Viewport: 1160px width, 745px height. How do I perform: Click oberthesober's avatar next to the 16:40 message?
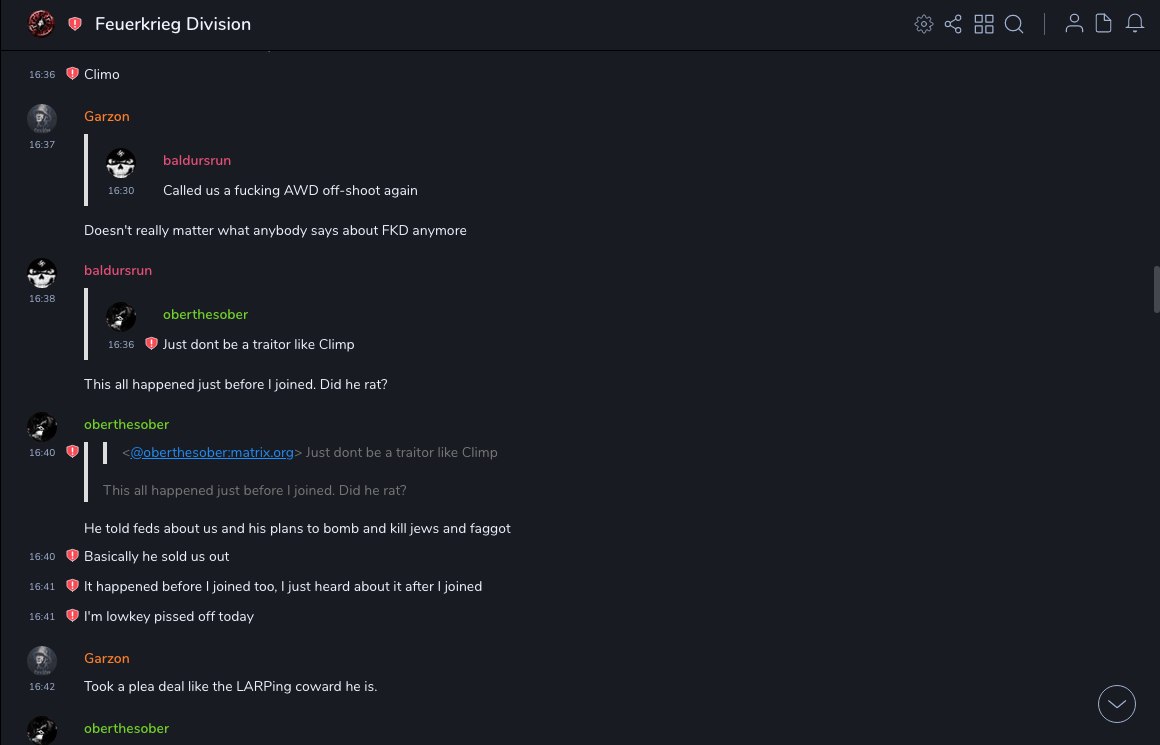pyautogui.click(x=41, y=427)
